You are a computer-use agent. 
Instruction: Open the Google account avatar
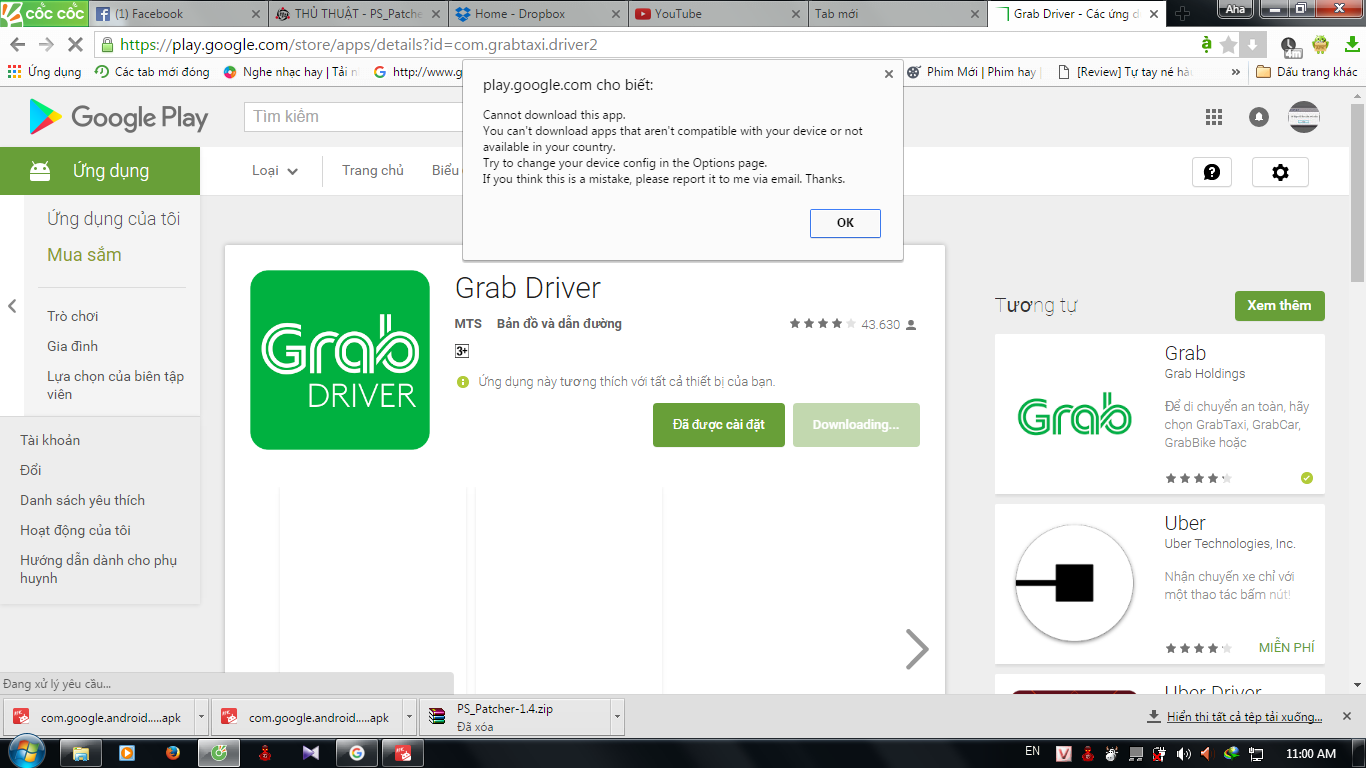pyautogui.click(x=1303, y=117)
